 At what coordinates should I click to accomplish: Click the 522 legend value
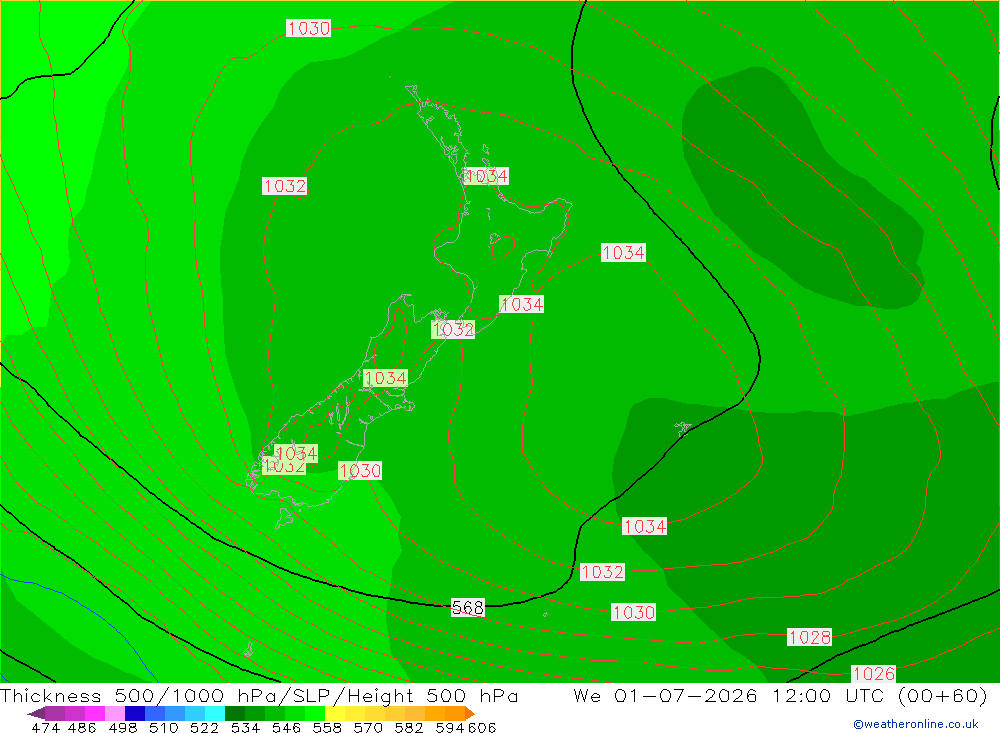click(x=204, y=728)
